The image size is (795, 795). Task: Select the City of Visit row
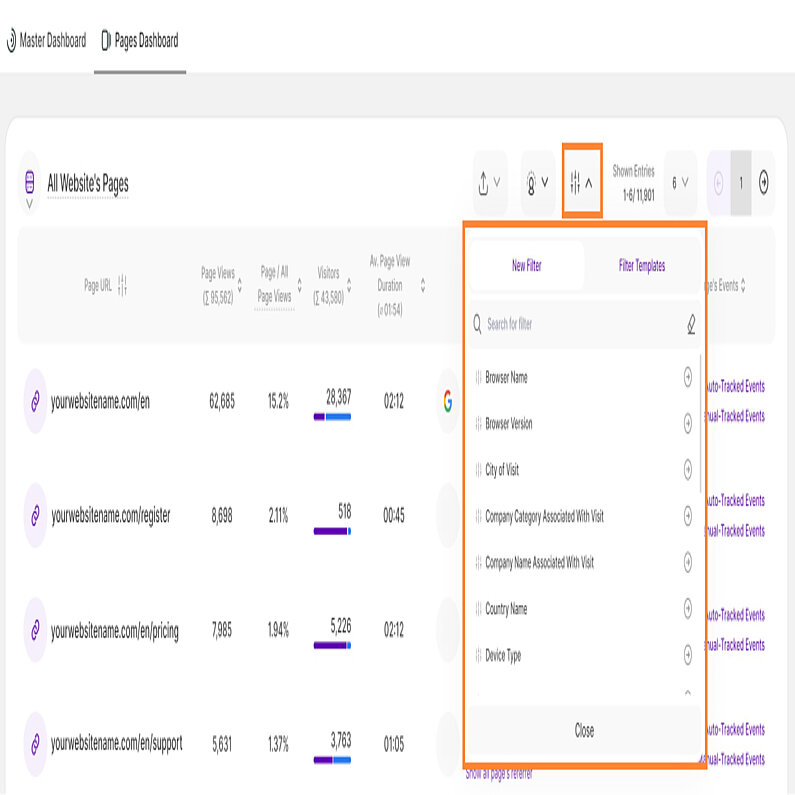click(x=583, y=469)
